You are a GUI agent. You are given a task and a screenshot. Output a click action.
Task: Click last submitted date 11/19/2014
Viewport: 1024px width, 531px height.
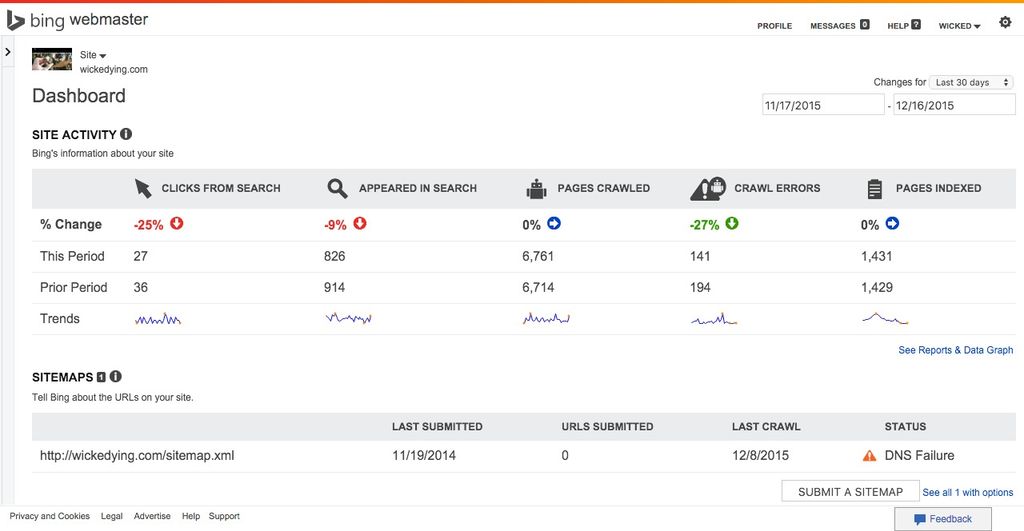click(x=424, y=456)
